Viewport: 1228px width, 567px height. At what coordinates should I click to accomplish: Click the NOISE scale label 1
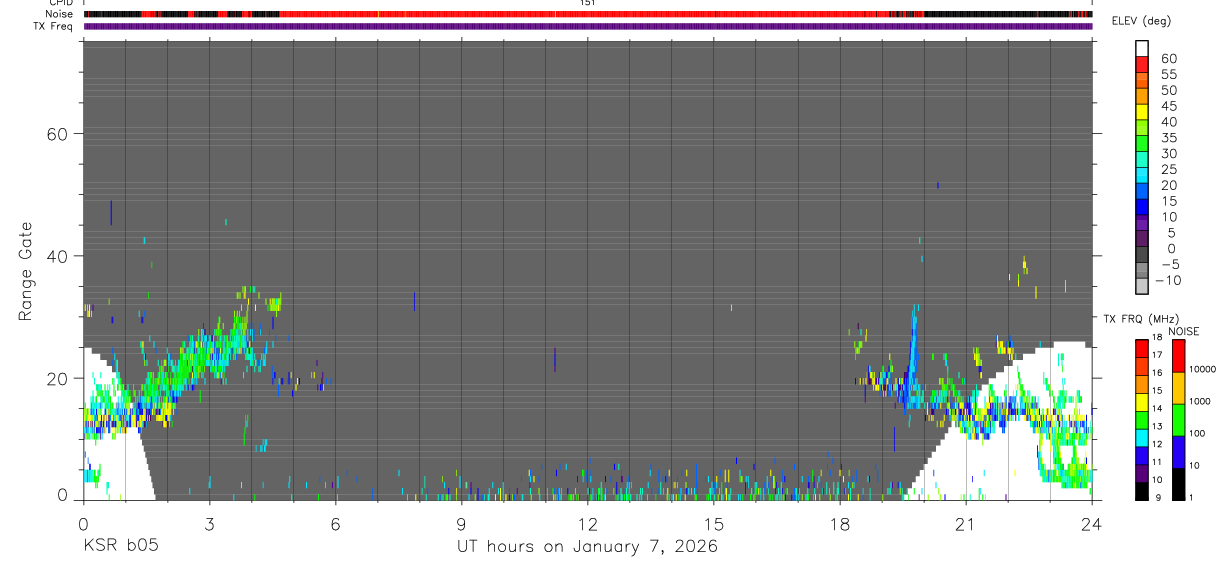point(1191,498)
